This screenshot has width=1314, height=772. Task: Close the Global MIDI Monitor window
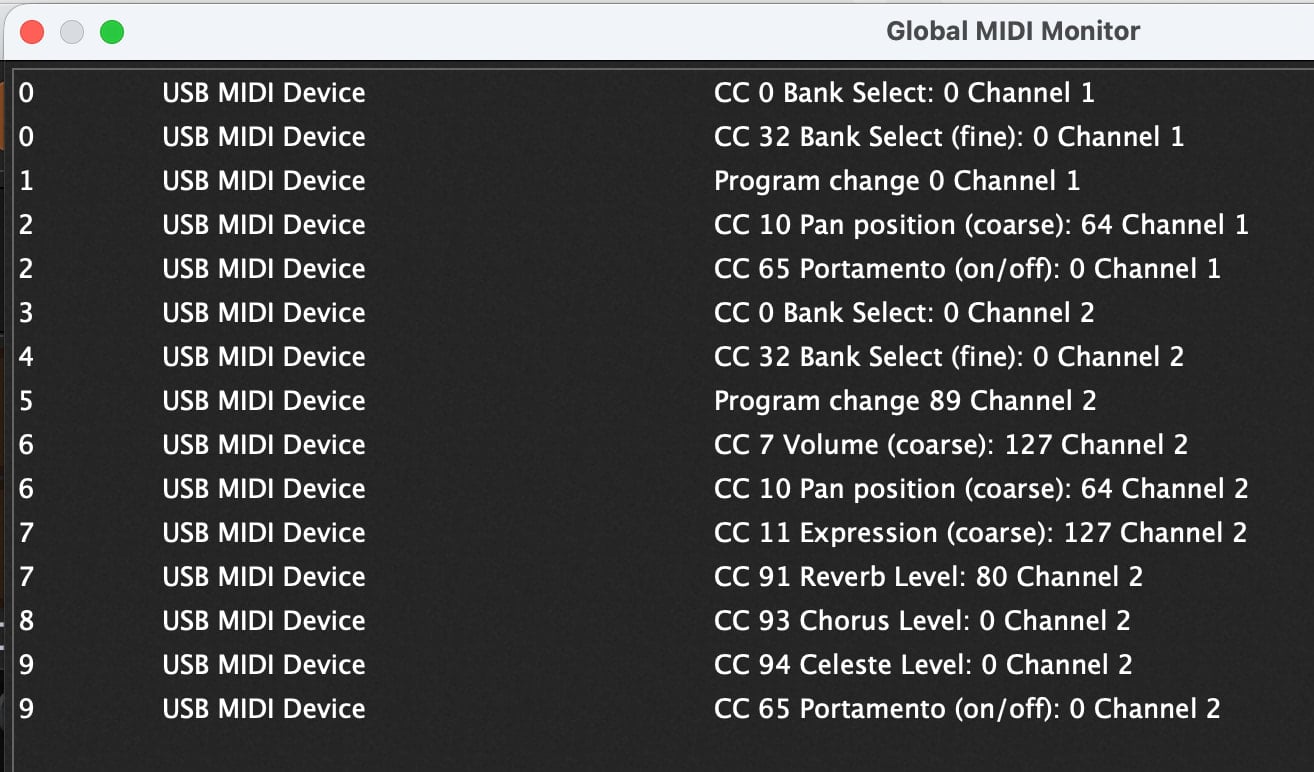coord(32,32)
